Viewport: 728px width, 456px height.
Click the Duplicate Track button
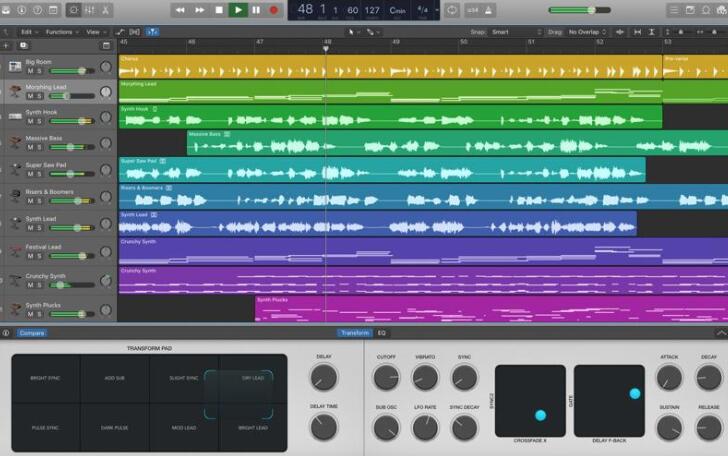(23, 46)
